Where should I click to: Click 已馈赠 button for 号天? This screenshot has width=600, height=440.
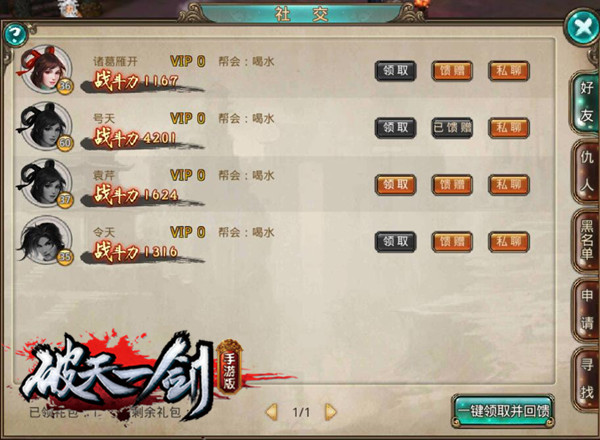[x=452, y=127]
